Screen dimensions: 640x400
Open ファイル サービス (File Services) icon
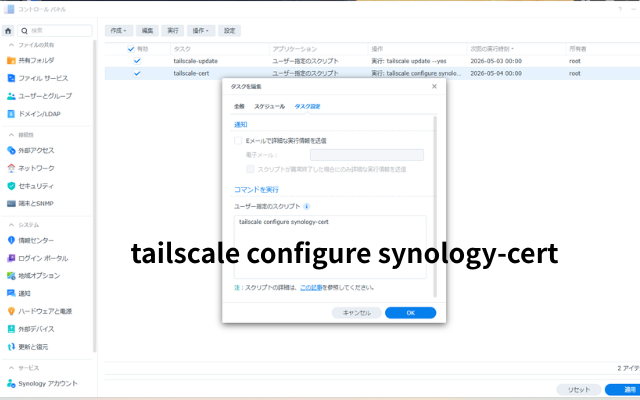click(x=12, y=78)
